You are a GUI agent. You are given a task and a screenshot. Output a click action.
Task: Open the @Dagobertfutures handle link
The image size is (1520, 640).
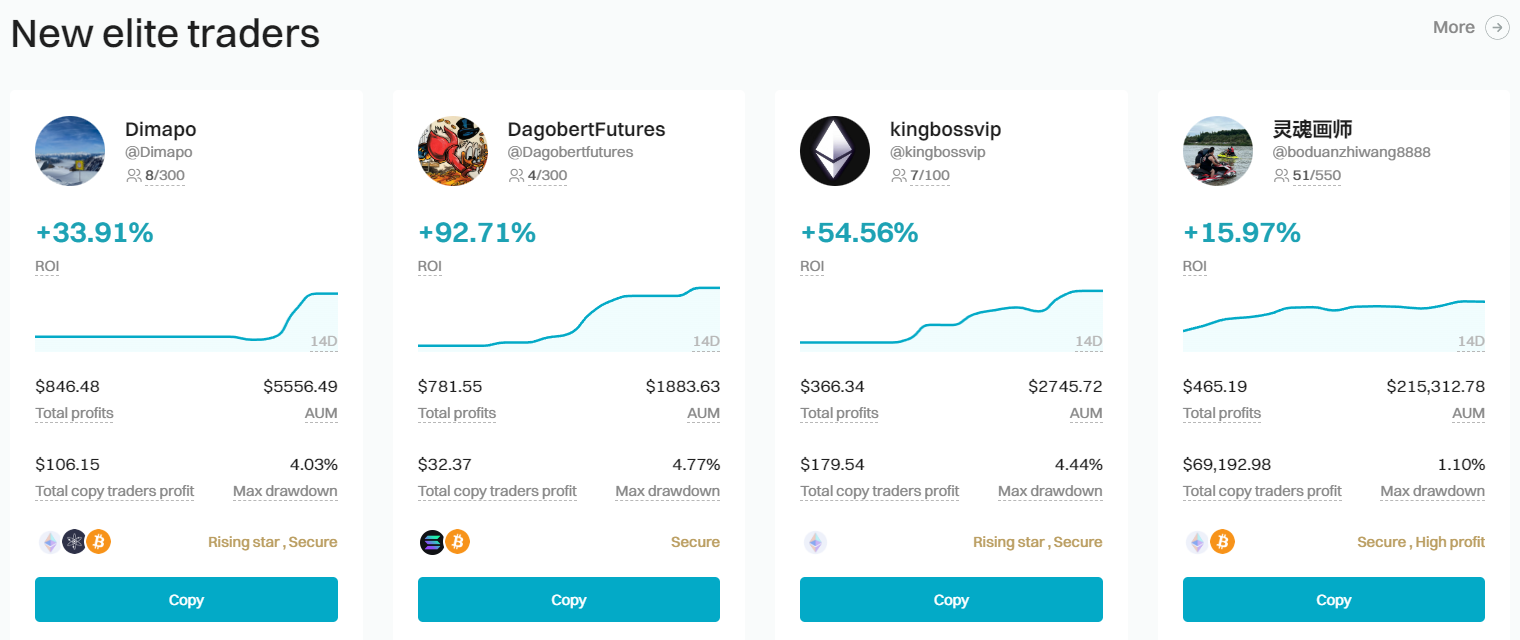pyautogui.click(x=570, y=152)
